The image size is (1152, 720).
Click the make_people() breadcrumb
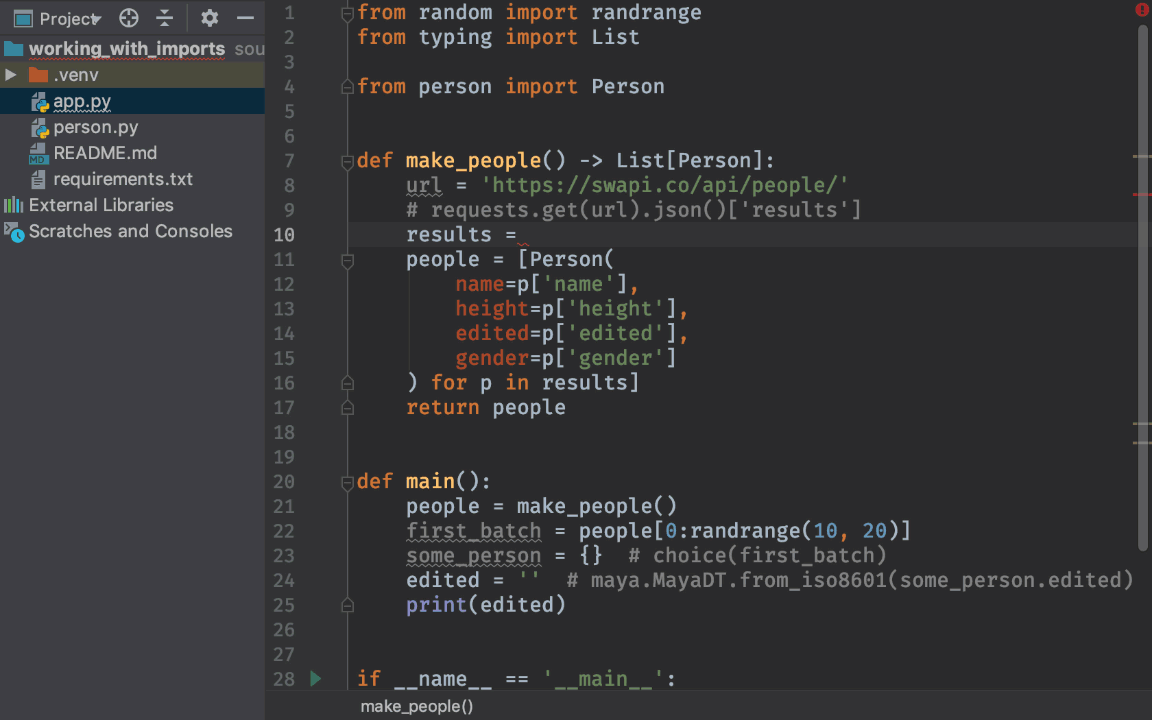417,707
